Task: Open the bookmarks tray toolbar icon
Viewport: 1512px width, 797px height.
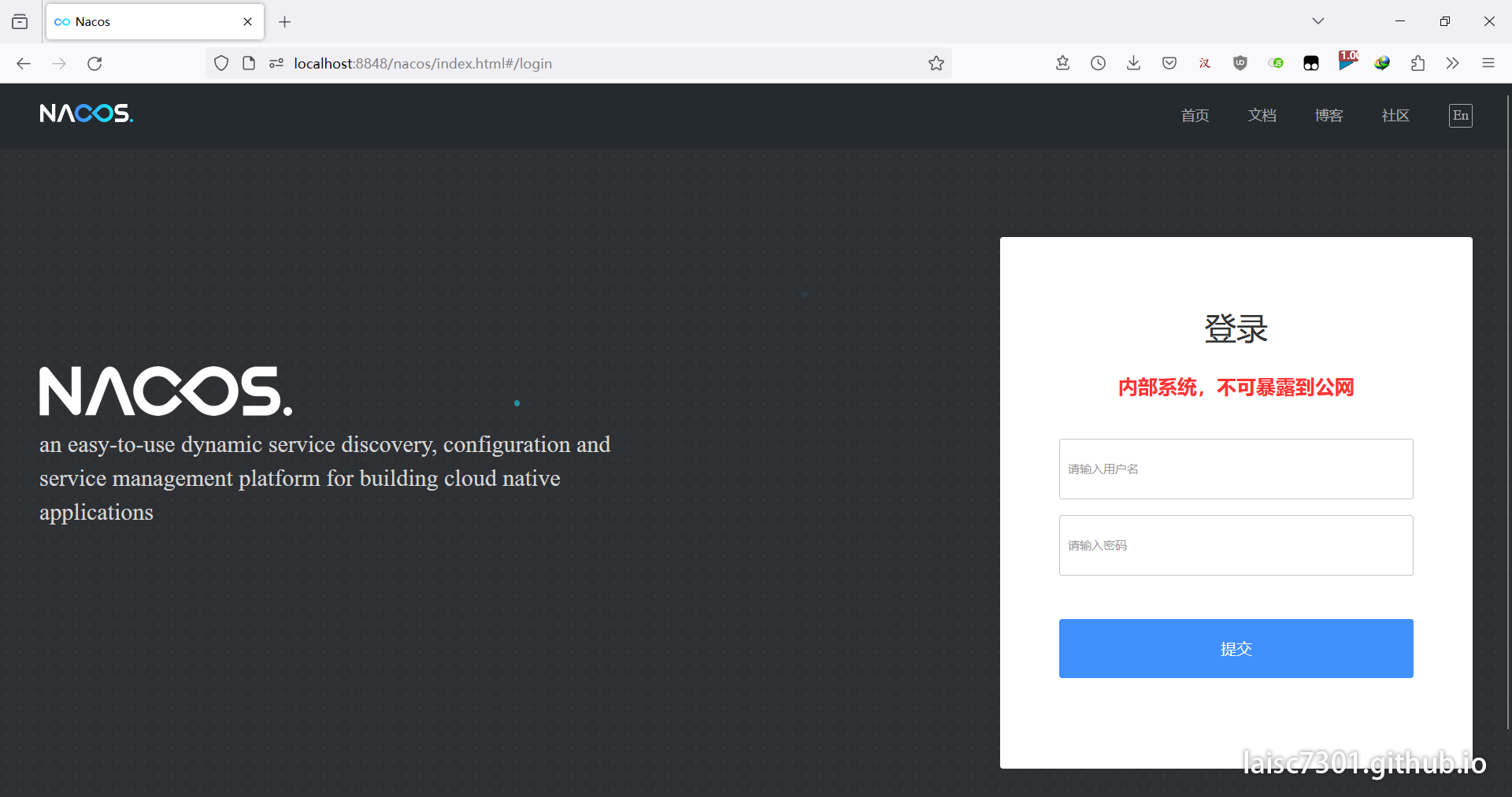Action: point(1062,63)
